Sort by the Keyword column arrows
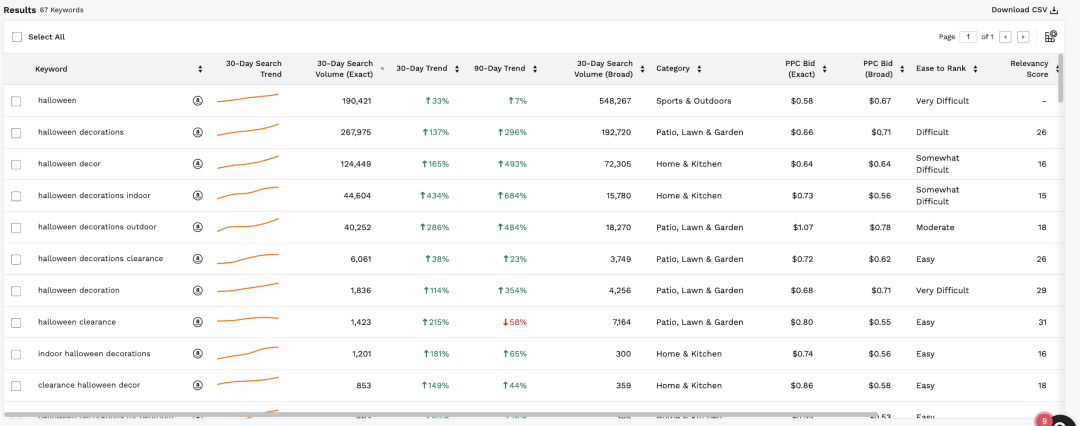Screen dimensions: 1080x426 (200, 69)
